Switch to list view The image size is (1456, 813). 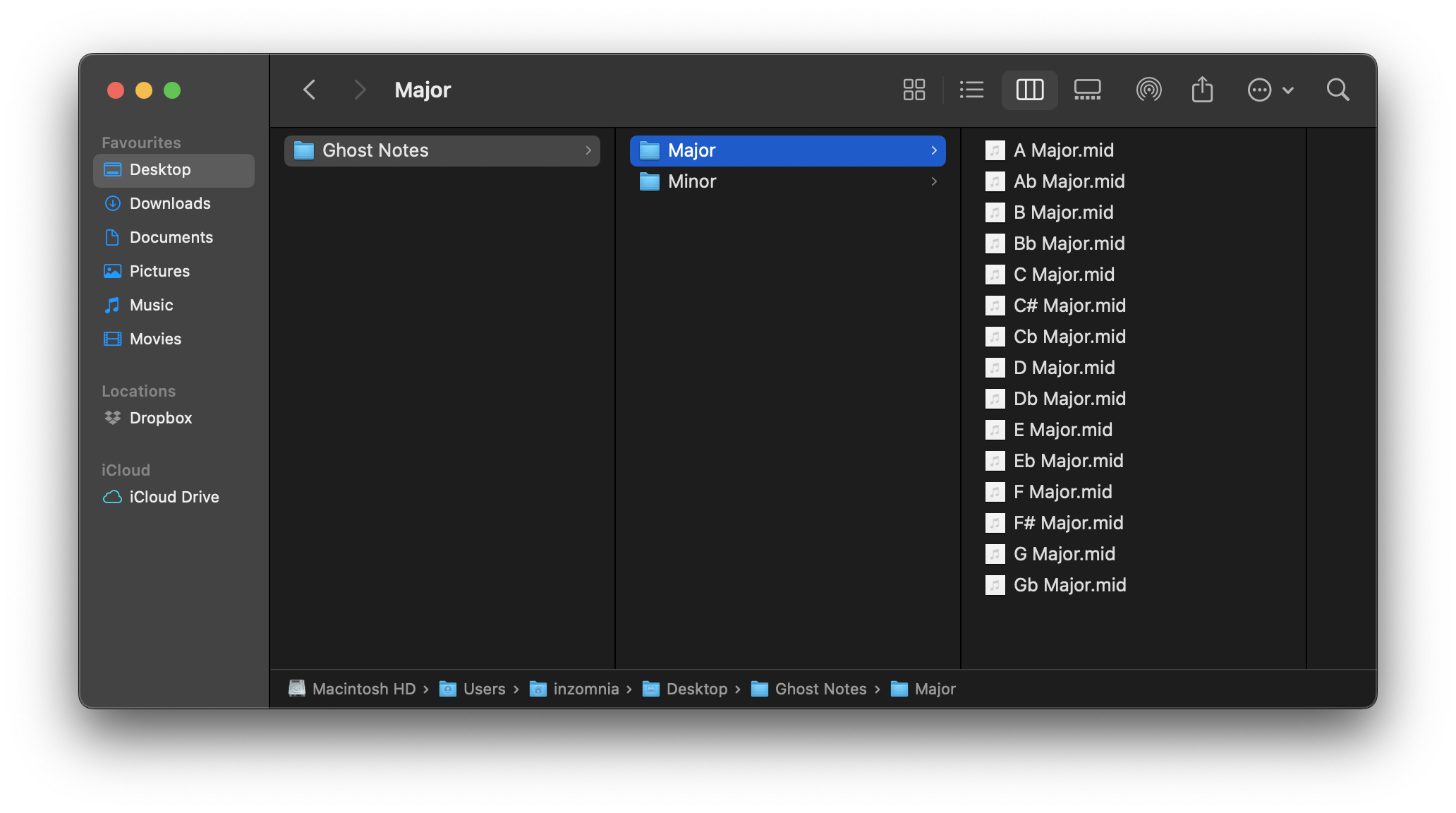(x=971, y=90)
